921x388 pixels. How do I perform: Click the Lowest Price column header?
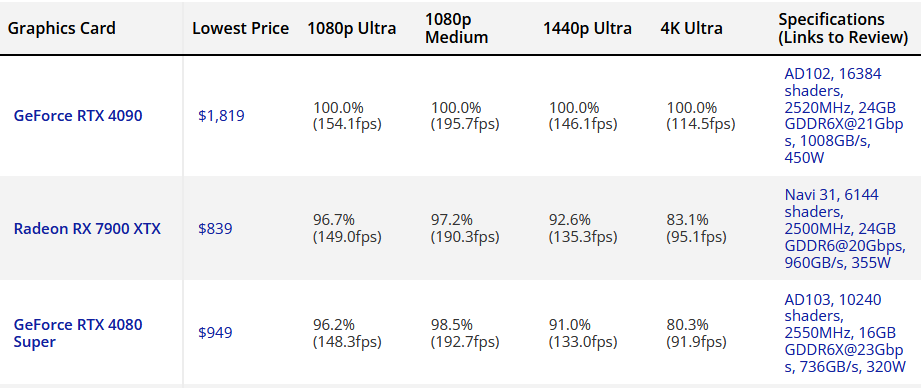[241, 28]
